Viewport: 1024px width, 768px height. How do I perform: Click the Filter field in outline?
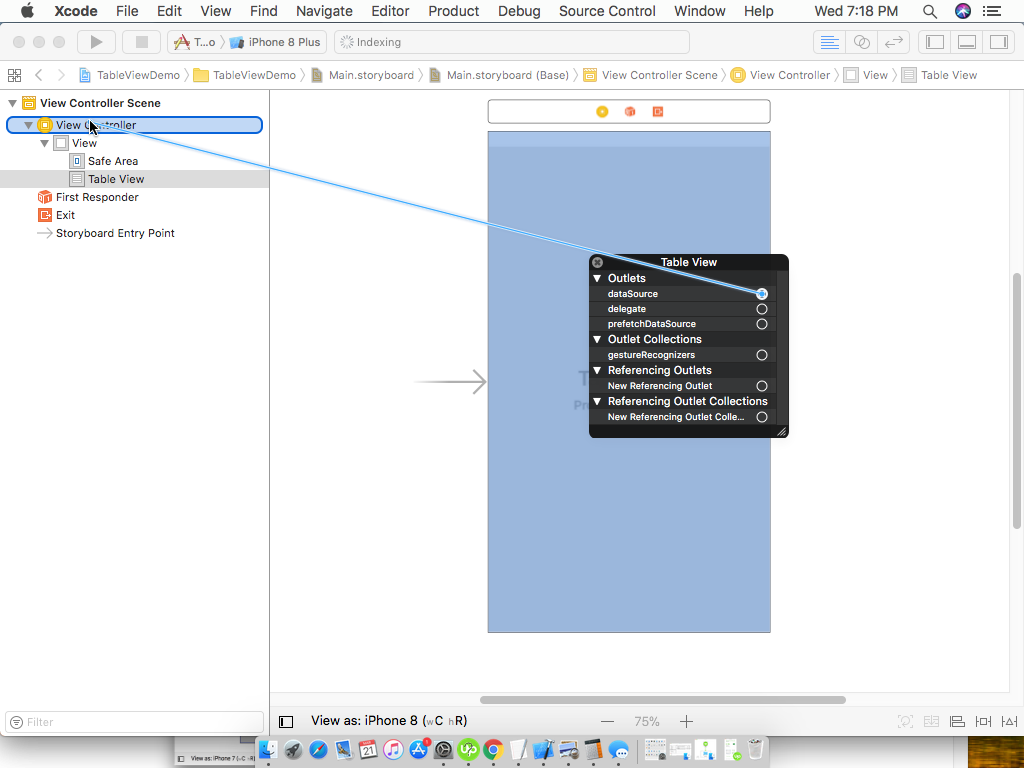click(135, 722)
